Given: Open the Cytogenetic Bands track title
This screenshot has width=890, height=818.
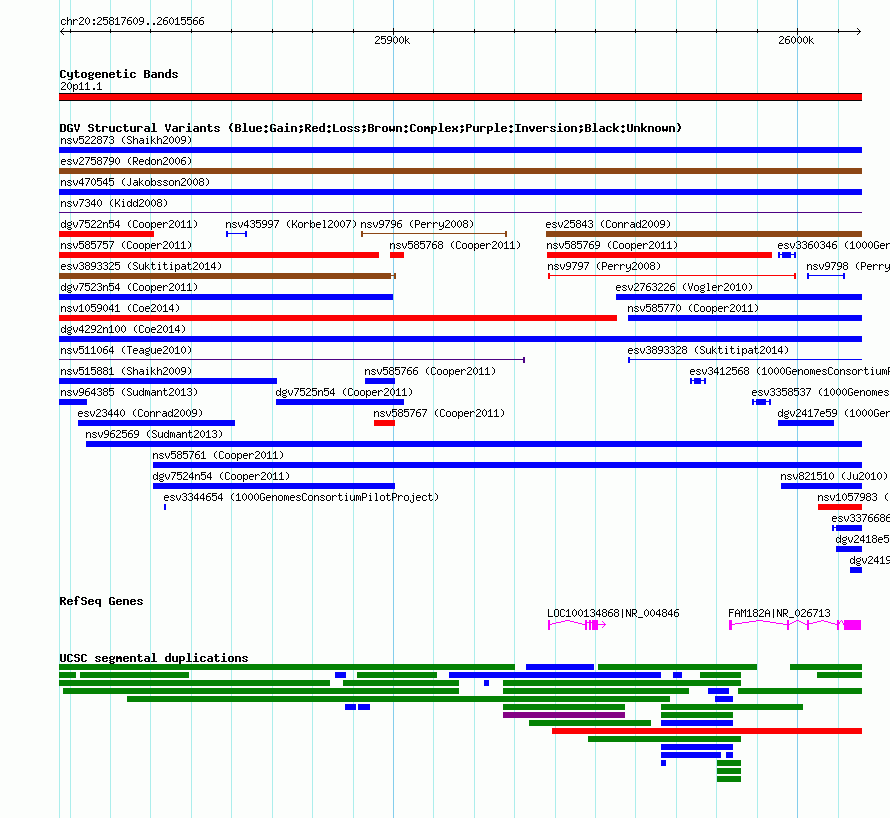Looking at the screenshot, I should click(119, 74).
